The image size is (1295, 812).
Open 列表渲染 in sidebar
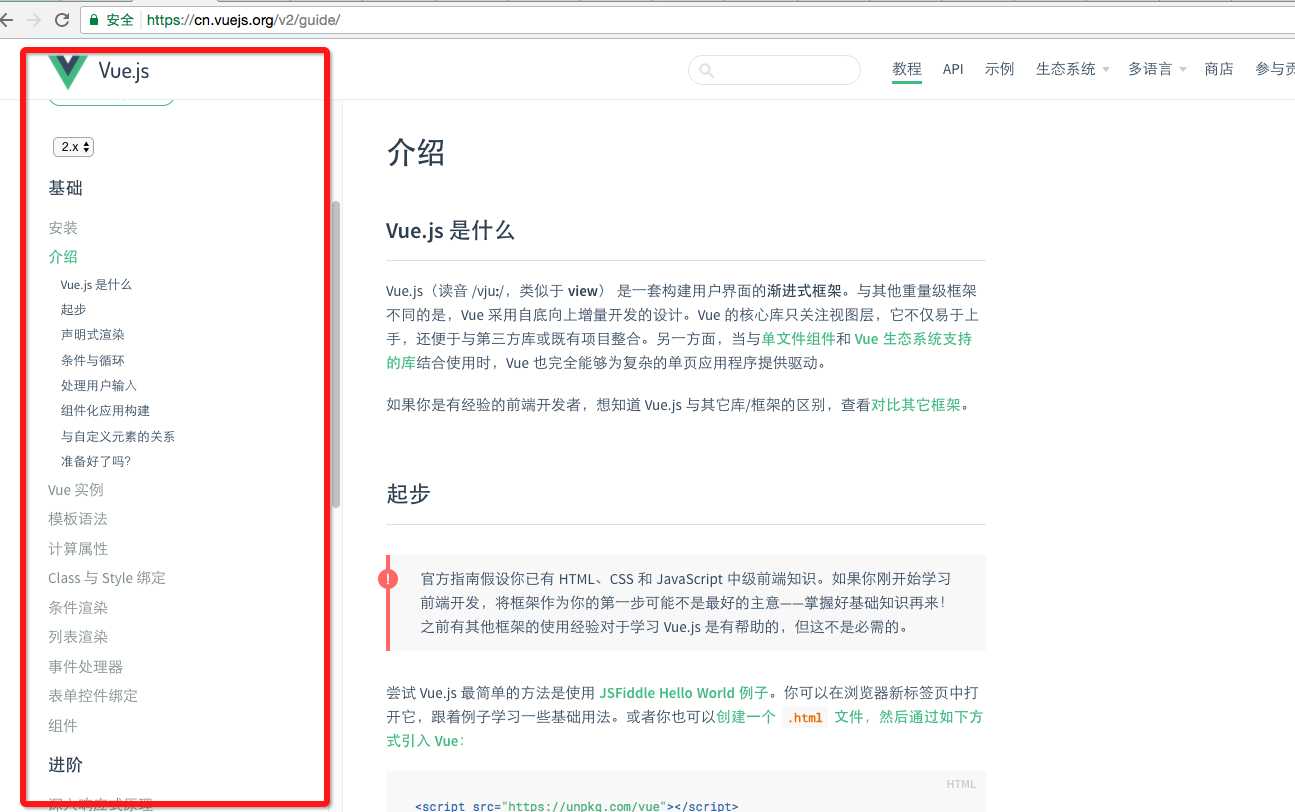[78, 637]
